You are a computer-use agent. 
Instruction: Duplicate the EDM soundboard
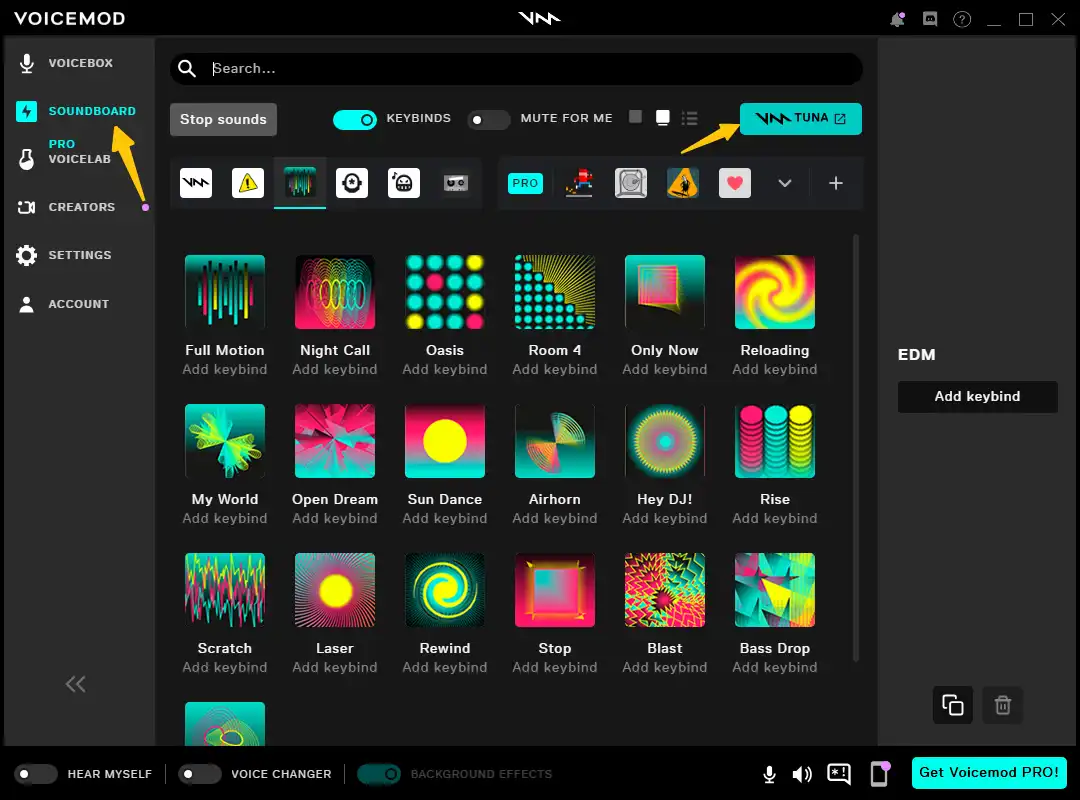point(953,705)
